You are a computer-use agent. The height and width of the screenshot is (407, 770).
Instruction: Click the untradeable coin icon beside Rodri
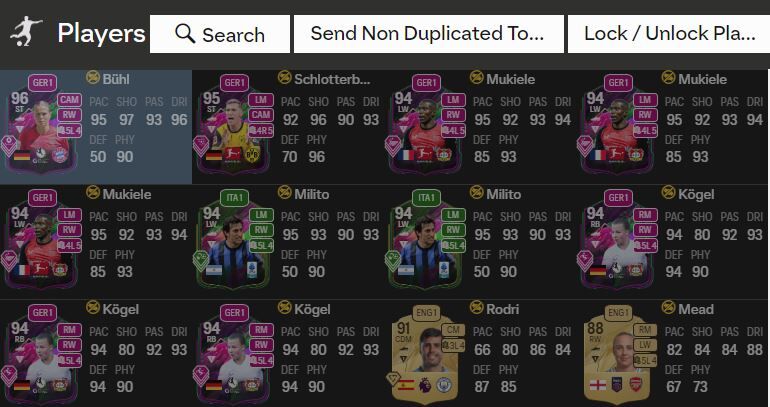pyautogui.click(x=476, y=308)
